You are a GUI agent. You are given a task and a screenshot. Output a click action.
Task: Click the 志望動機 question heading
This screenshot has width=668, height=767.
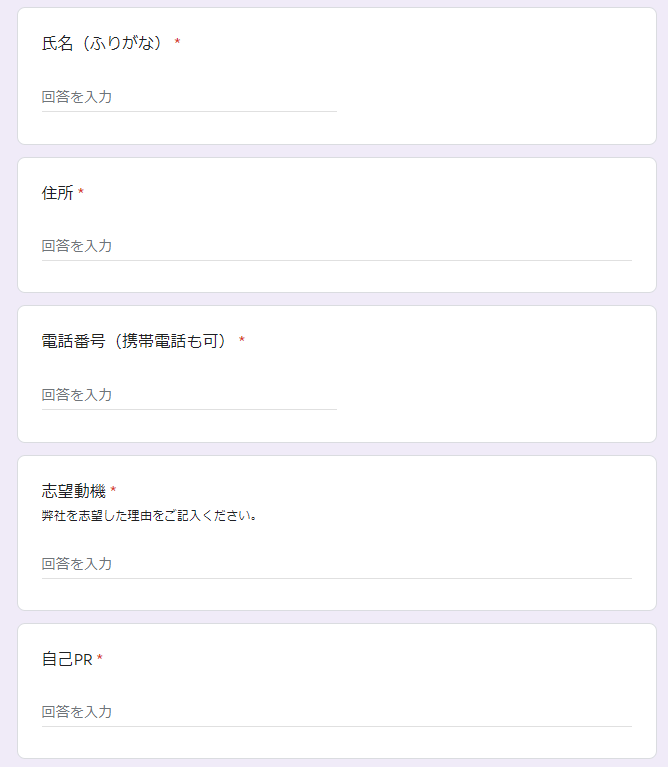pos(73,490)
